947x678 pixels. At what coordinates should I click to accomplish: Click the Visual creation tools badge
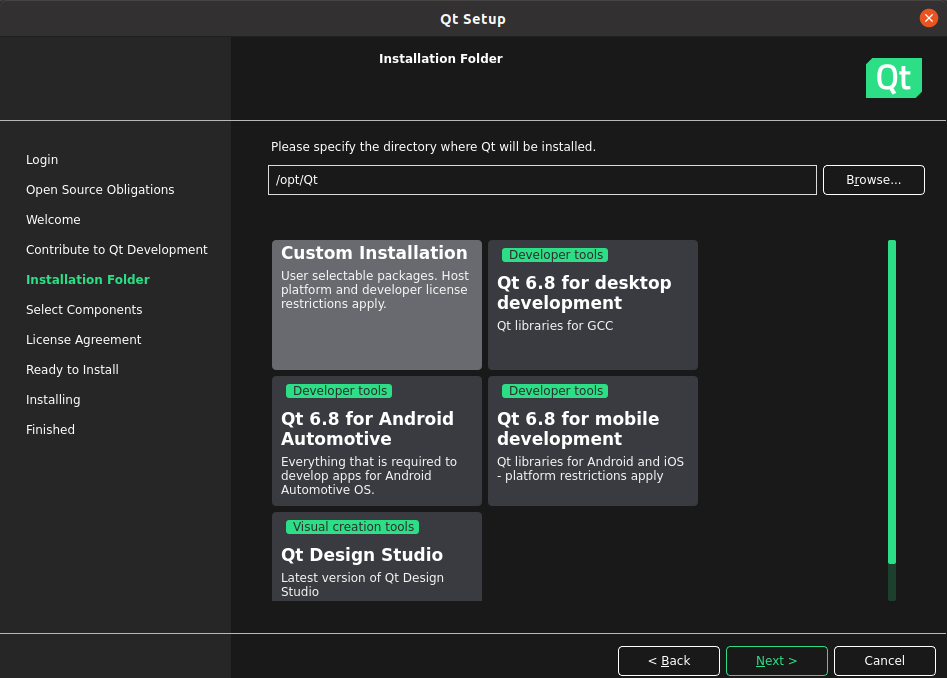click(x=352, y=527)
